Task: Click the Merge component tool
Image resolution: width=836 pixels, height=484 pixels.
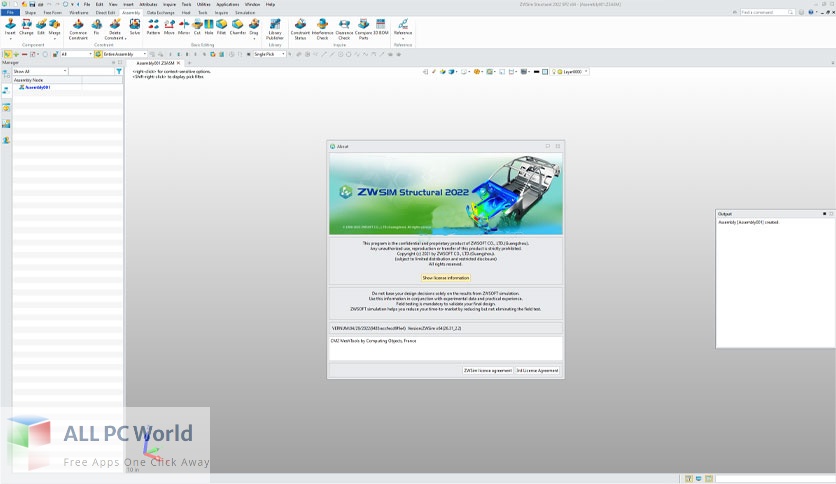Action: pos(54,27)
